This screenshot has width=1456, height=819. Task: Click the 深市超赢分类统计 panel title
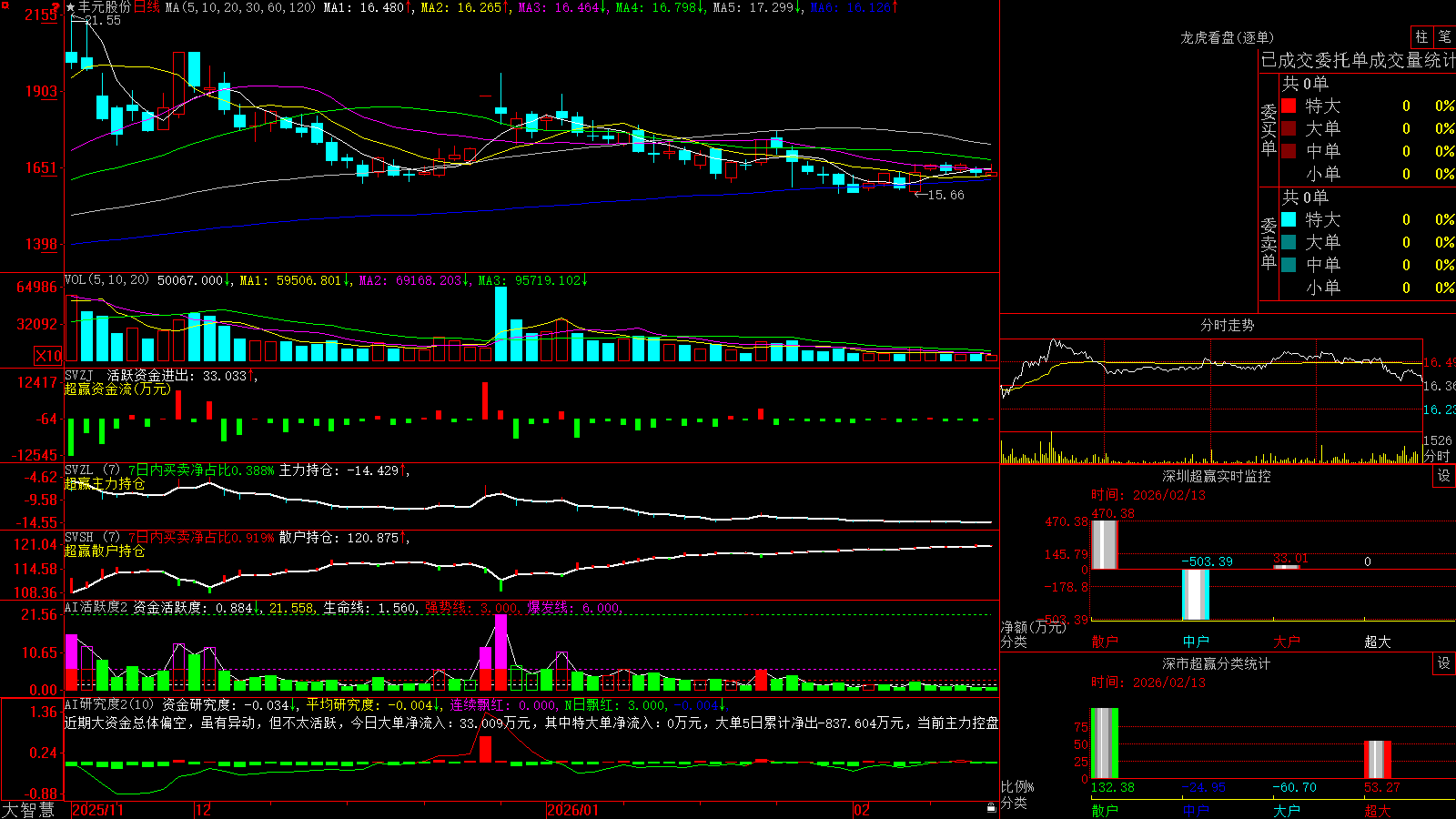(1217, 663)
